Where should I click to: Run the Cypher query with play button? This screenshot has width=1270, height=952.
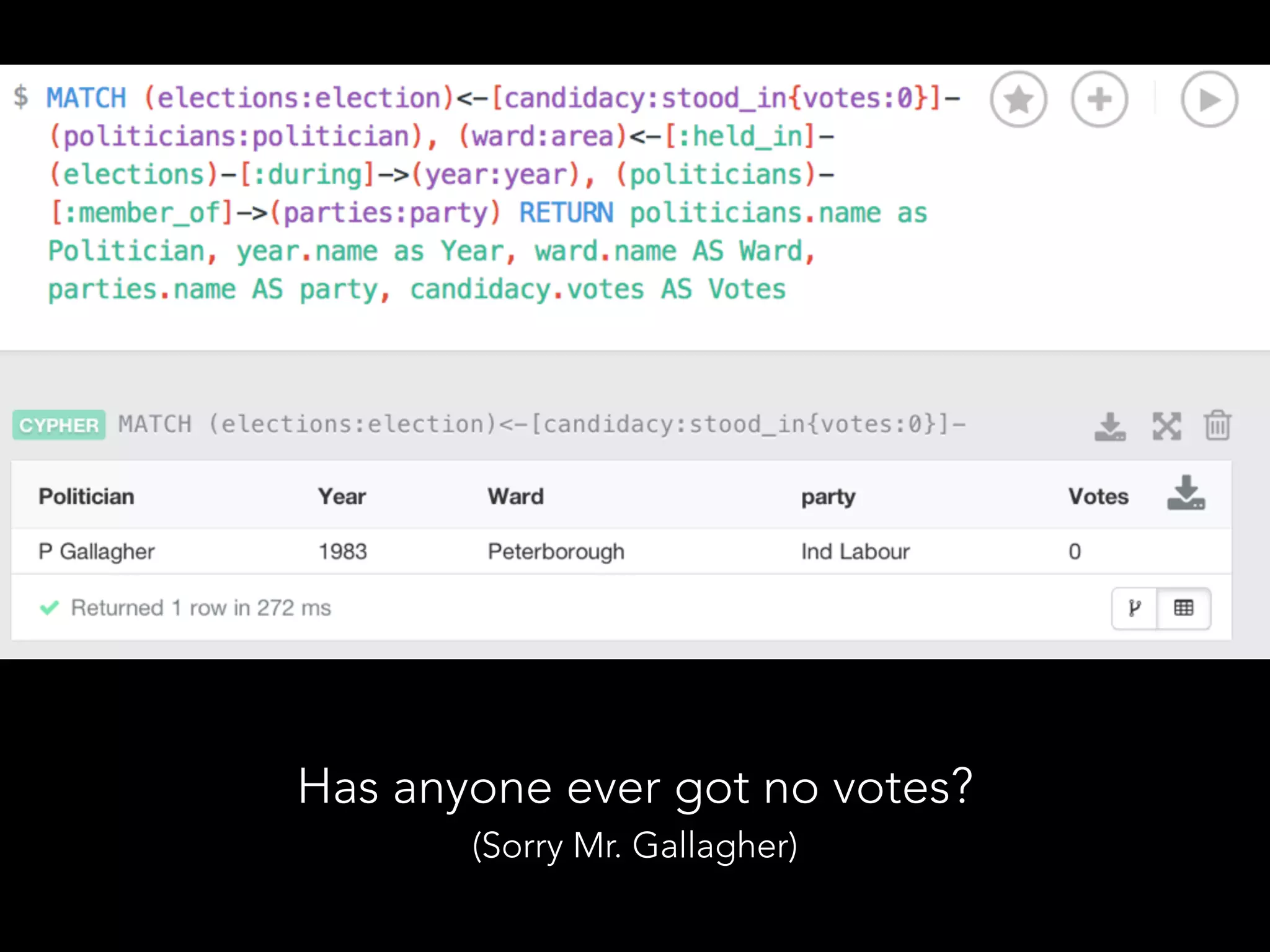pos(1209,99)
